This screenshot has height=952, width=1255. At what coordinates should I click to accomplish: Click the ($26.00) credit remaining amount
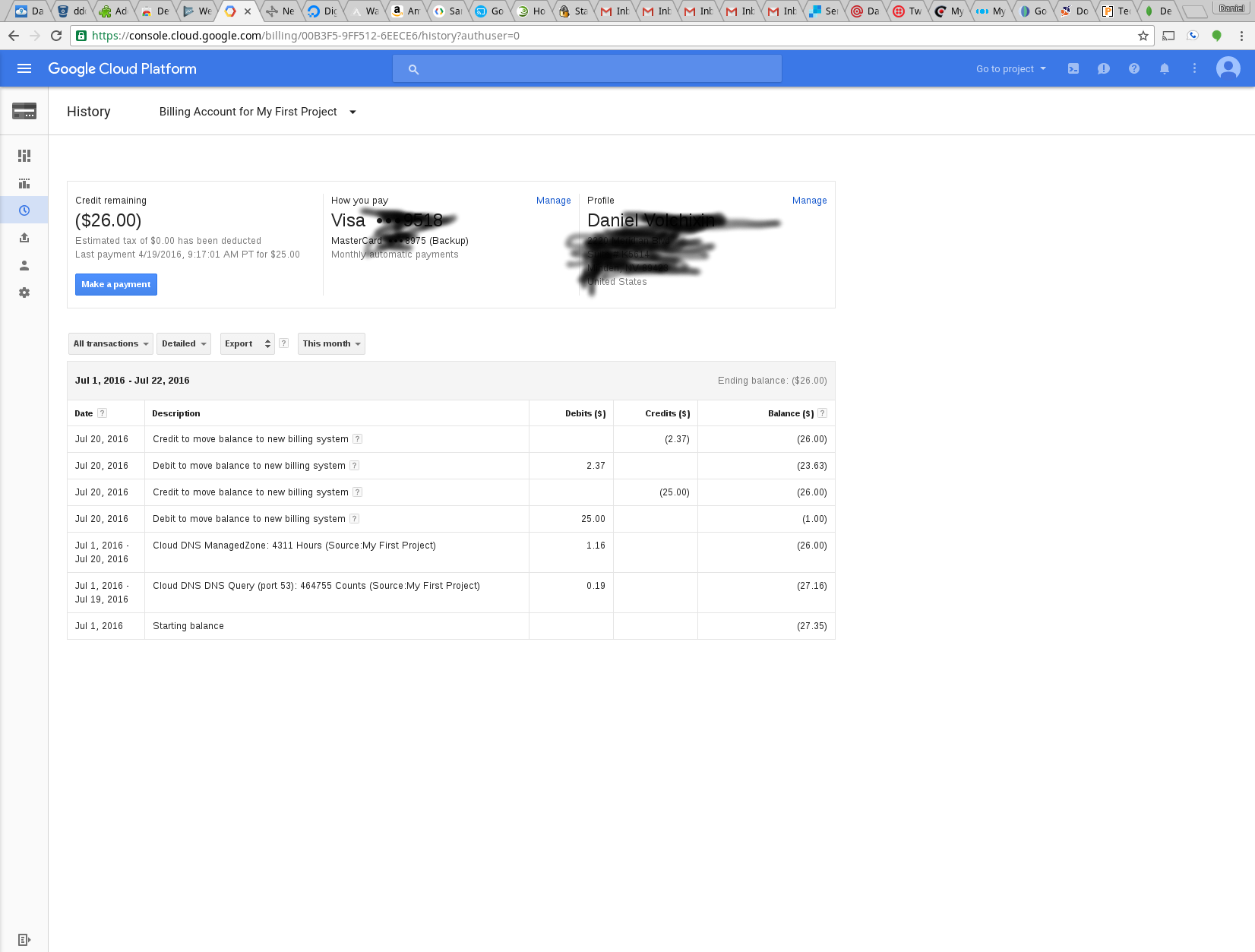click(109, 220)
